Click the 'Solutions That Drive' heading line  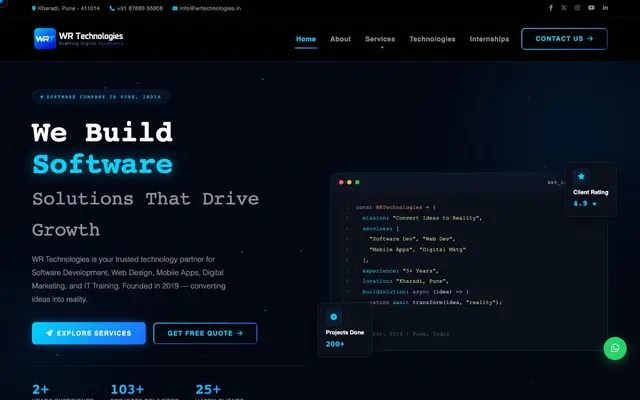coord(145,199)
